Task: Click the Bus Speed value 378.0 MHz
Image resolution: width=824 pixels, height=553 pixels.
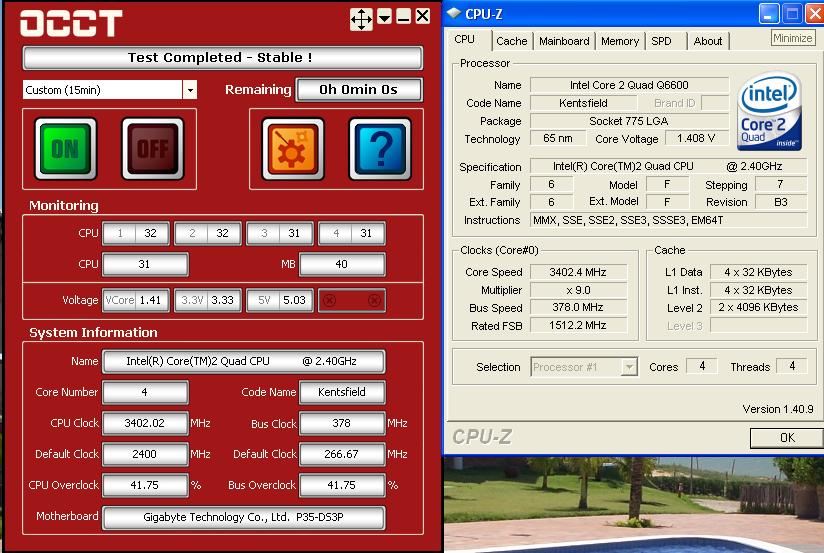Action: click(578, 308)
